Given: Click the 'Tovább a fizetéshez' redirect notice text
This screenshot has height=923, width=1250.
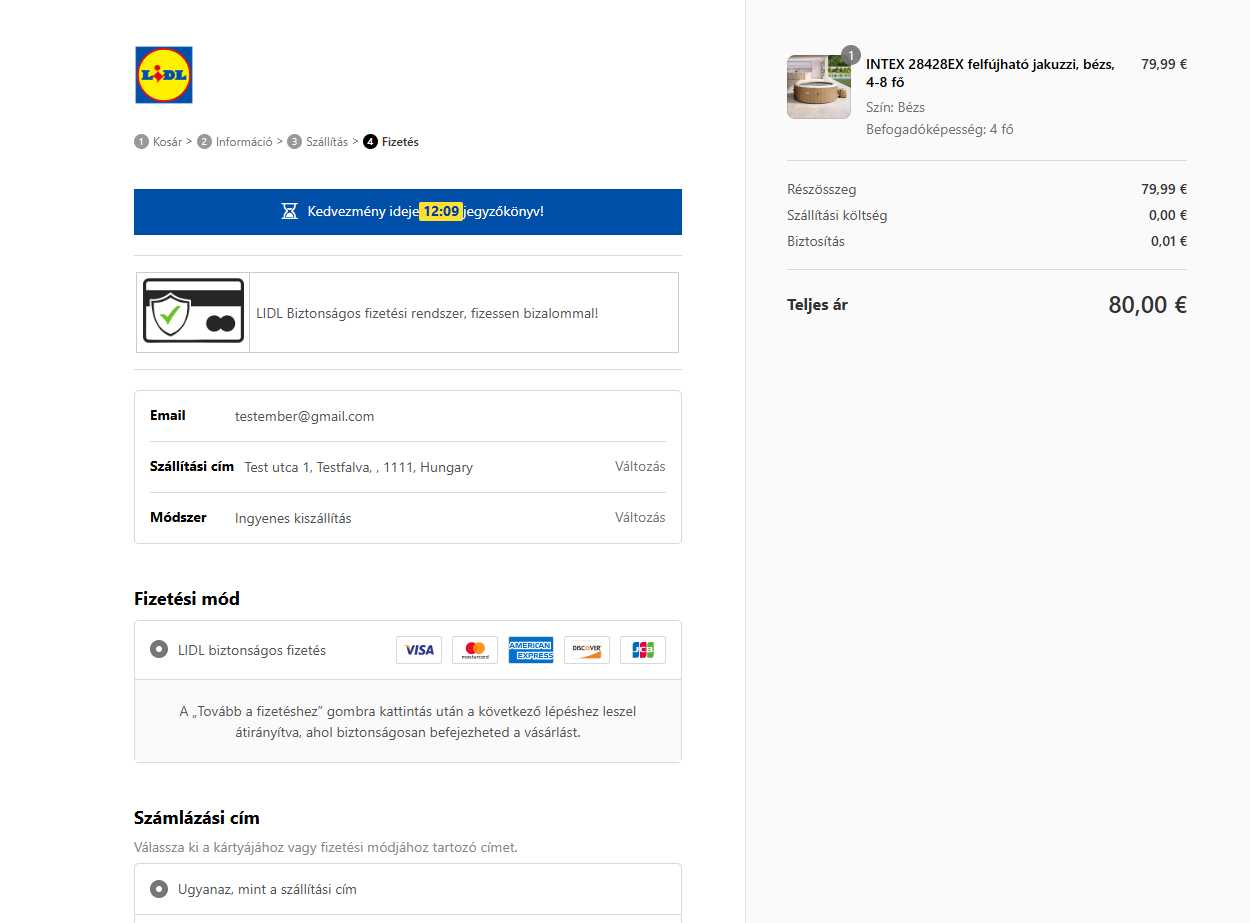Looking at the screenshot, I should click(408, 722).
